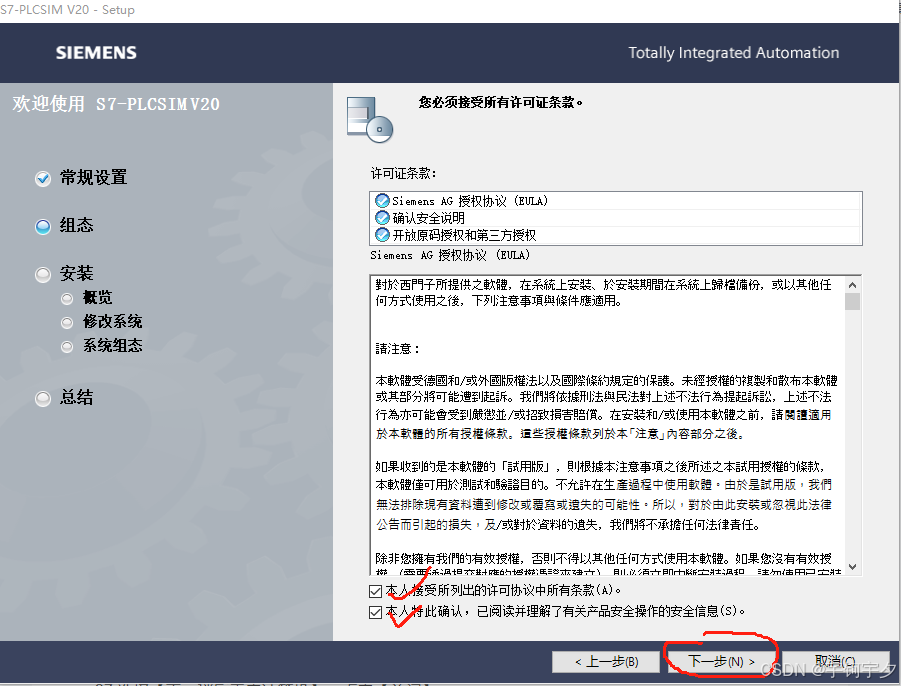Click the 修改系统 sub-step indicator
The width and height of the screenshot is (901, 686).
tap(67, 323)
